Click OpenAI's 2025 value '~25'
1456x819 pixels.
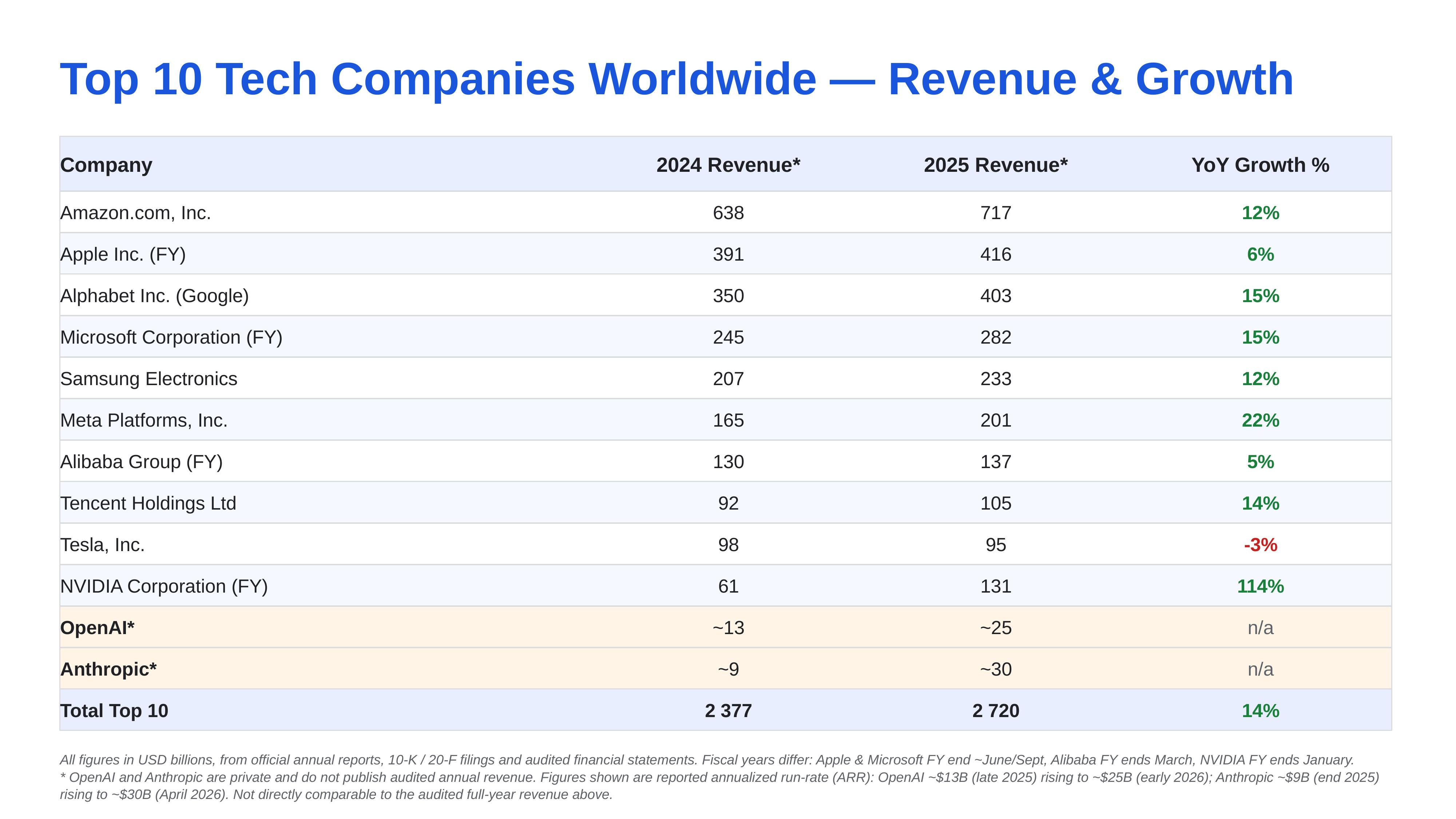(x=995, y=628)
